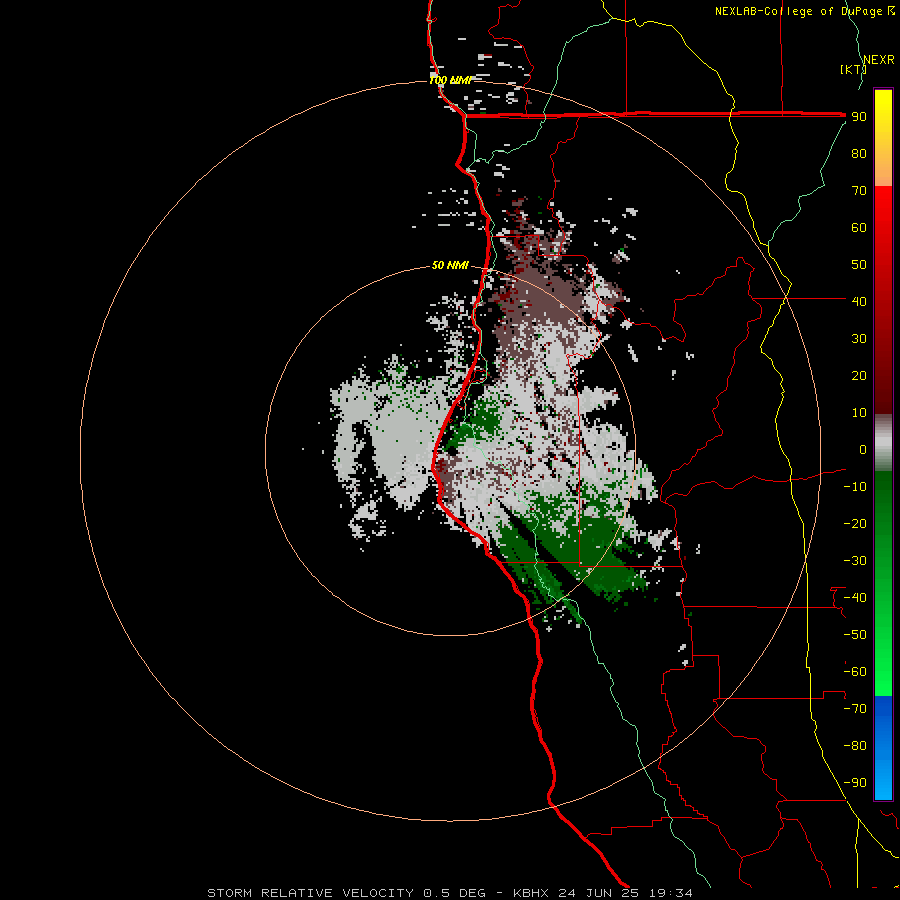This screenshot has height=900, width=900.
Task: Select the positive 10 scale label
Action: coord(859,413)
